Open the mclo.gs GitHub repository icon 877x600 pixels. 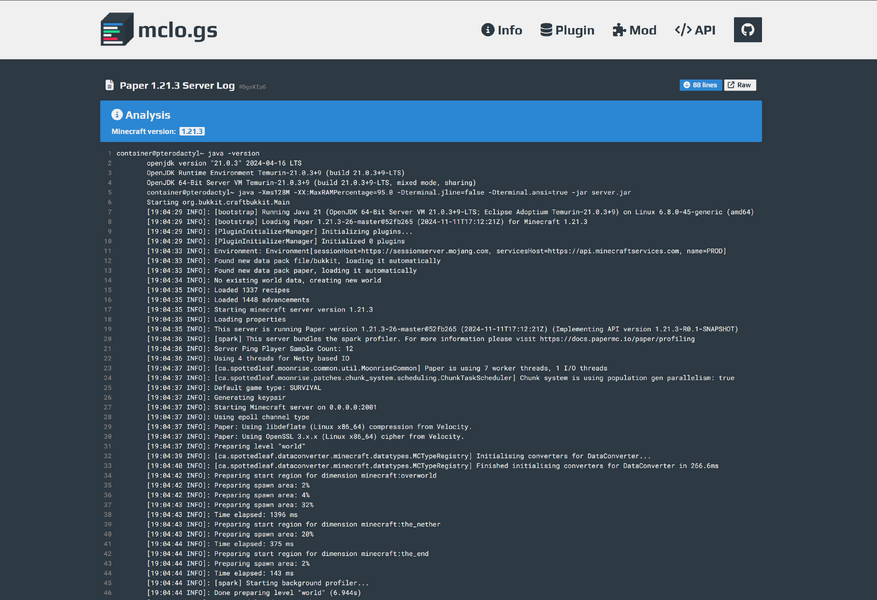tap(748, 30)
